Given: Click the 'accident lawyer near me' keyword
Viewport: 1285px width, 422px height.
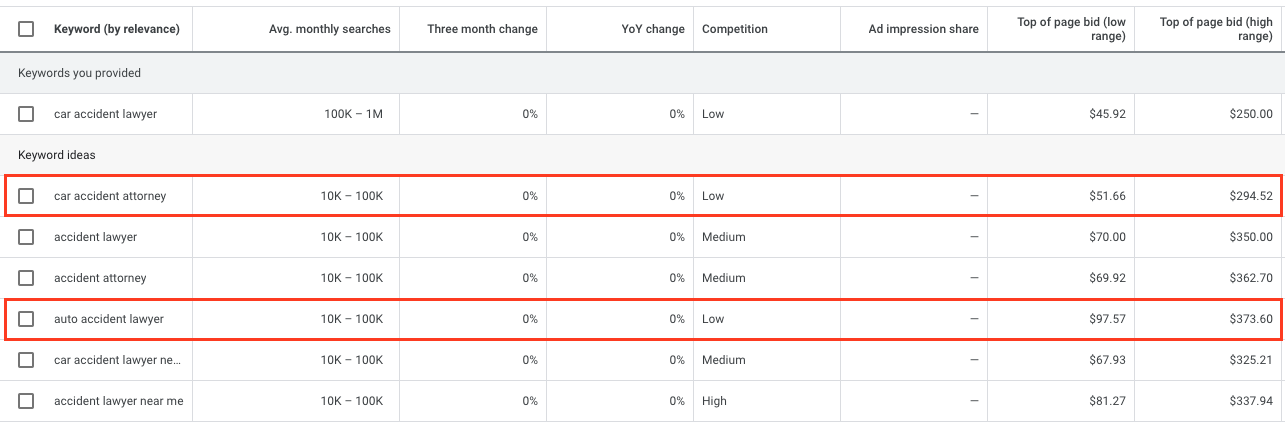Looking at the screenshot, I should click(118, 401).
